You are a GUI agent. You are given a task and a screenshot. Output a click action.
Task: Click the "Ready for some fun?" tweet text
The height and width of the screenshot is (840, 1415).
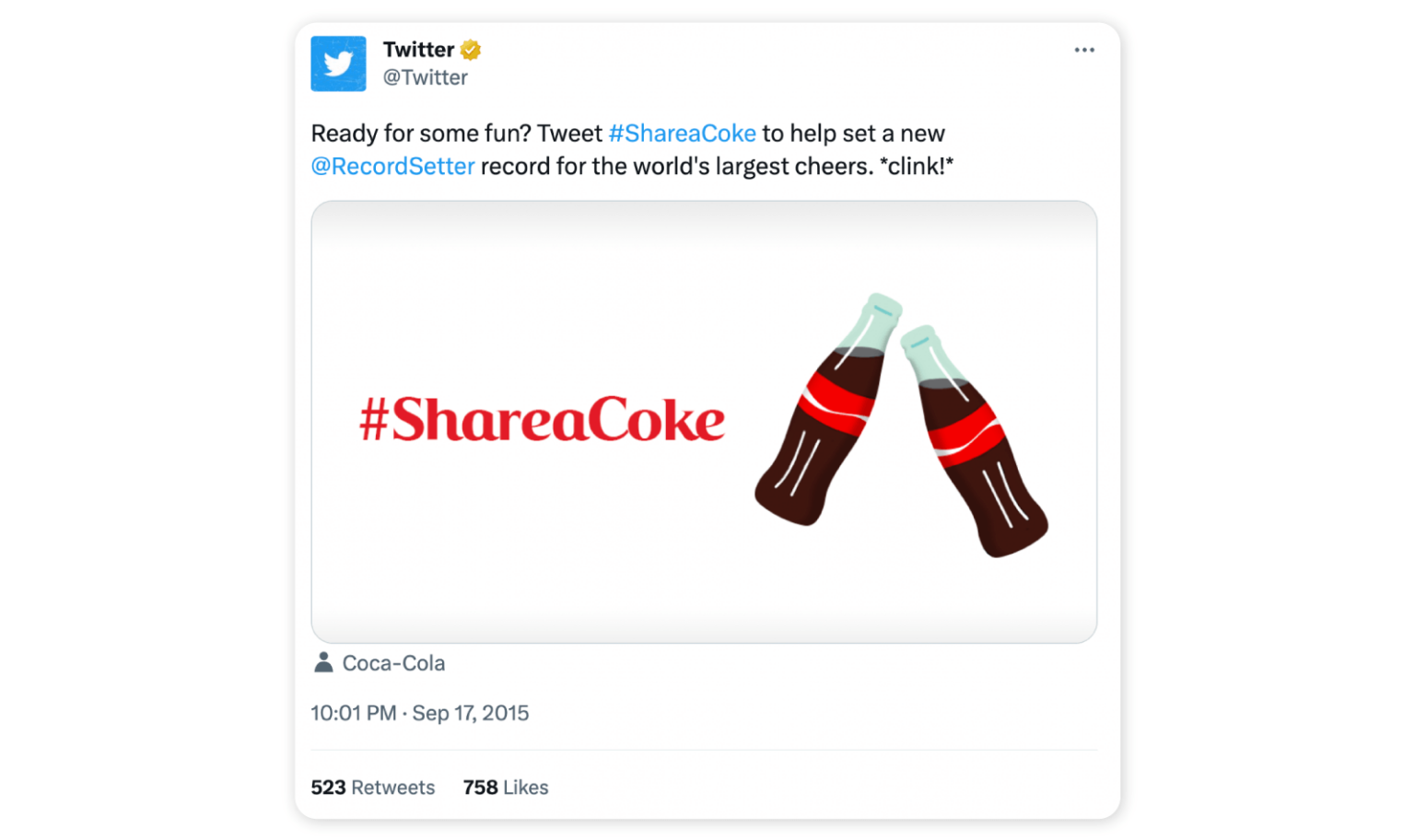(x=421, y=134)
